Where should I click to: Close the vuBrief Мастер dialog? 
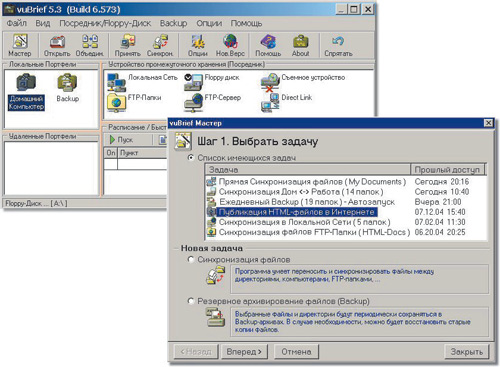[488, 123]
